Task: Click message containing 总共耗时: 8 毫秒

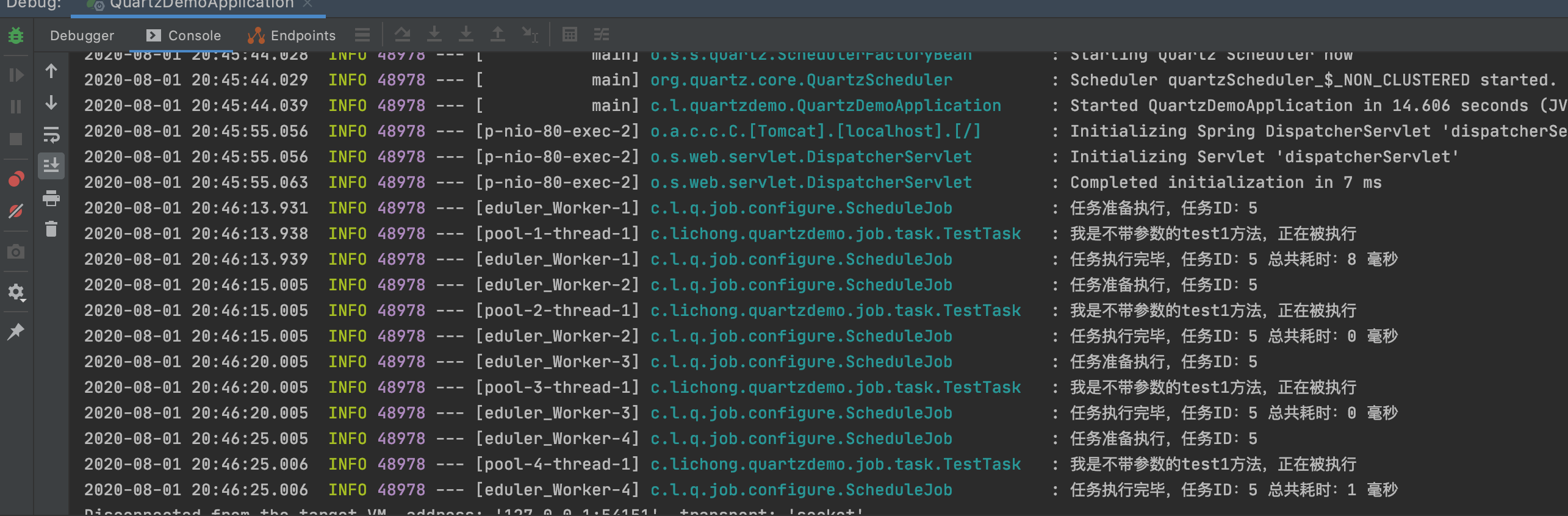Action: coord(1234,259)
